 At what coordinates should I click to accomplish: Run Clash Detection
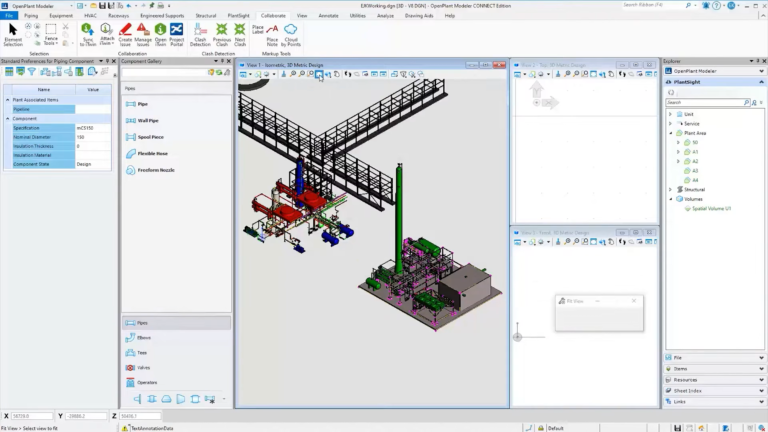[200, 34]
